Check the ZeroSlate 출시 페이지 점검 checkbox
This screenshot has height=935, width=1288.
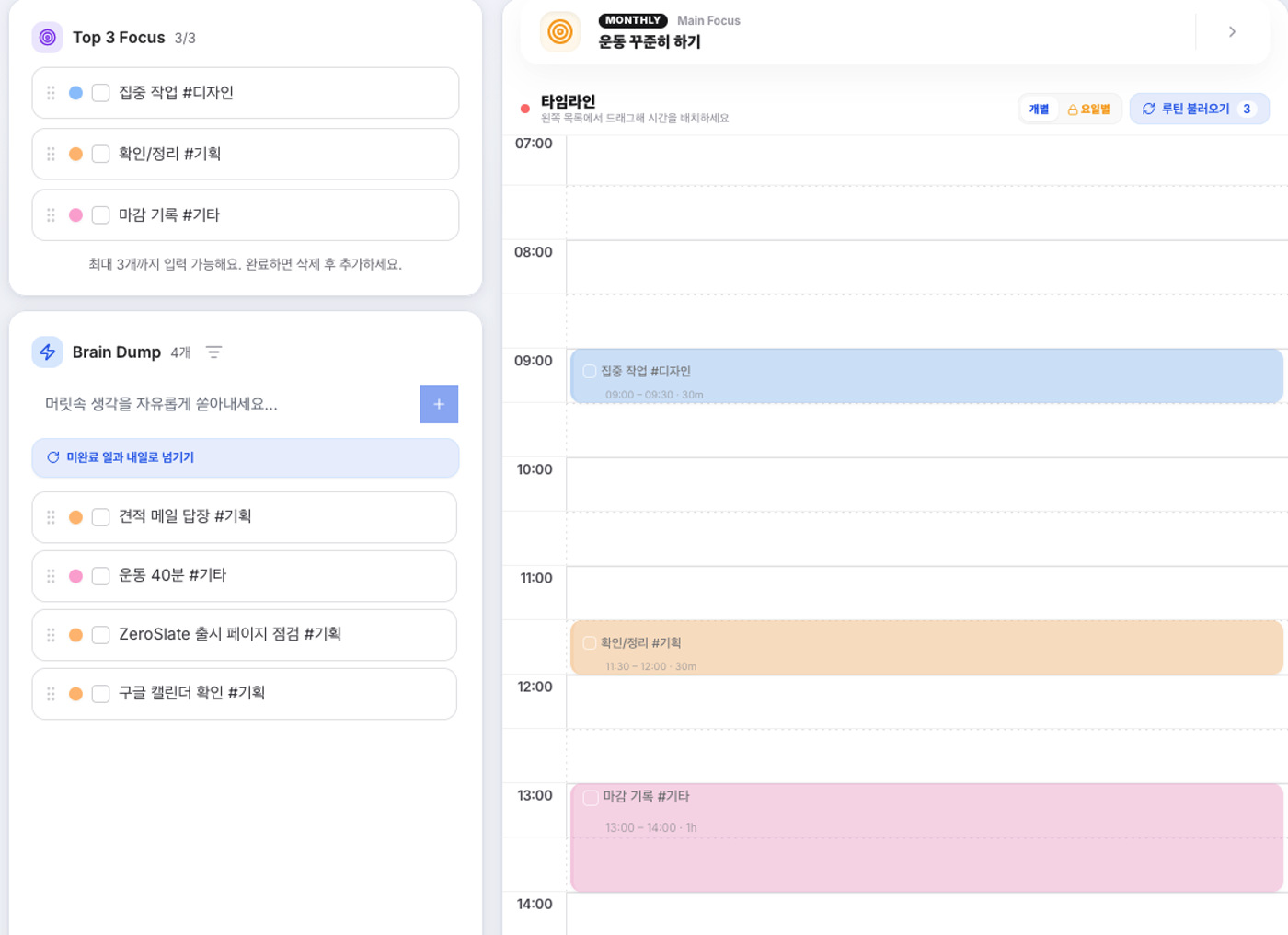click(101, 635)
